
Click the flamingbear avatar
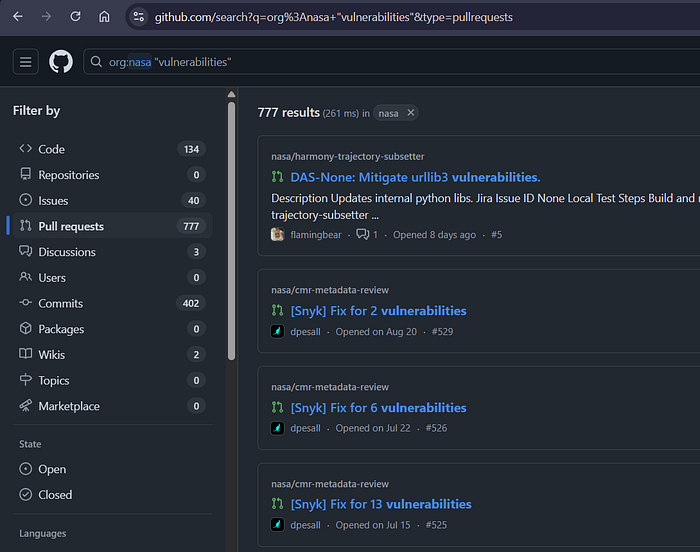tap(277, 234)
